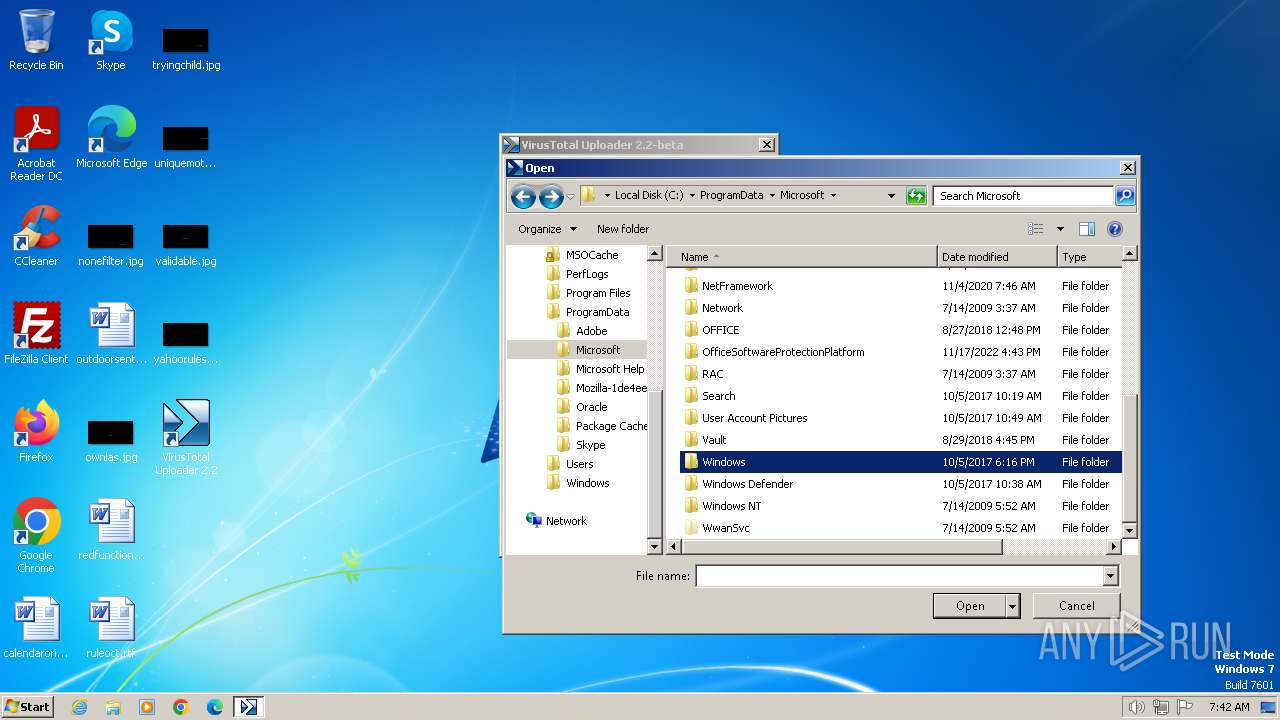This screenshot has width=1280, height=720.
Task: Select the Windows Defender folder
Action: coord(900,484)
